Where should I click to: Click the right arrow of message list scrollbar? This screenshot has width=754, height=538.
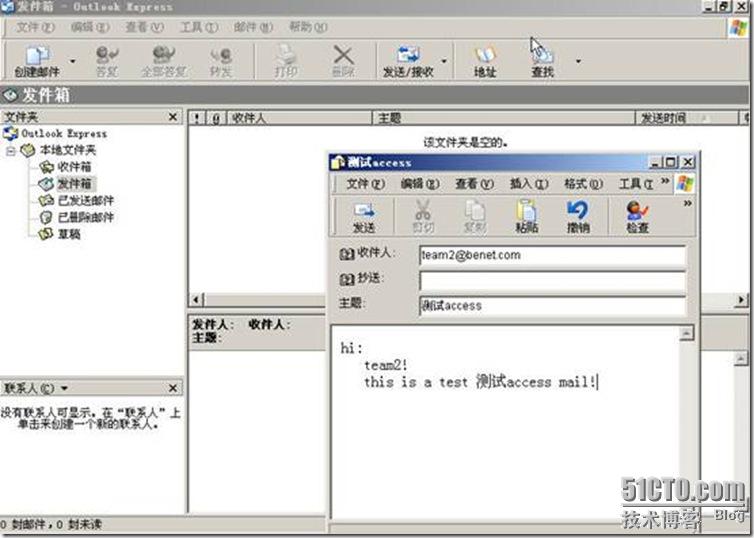tap(741, 300)
